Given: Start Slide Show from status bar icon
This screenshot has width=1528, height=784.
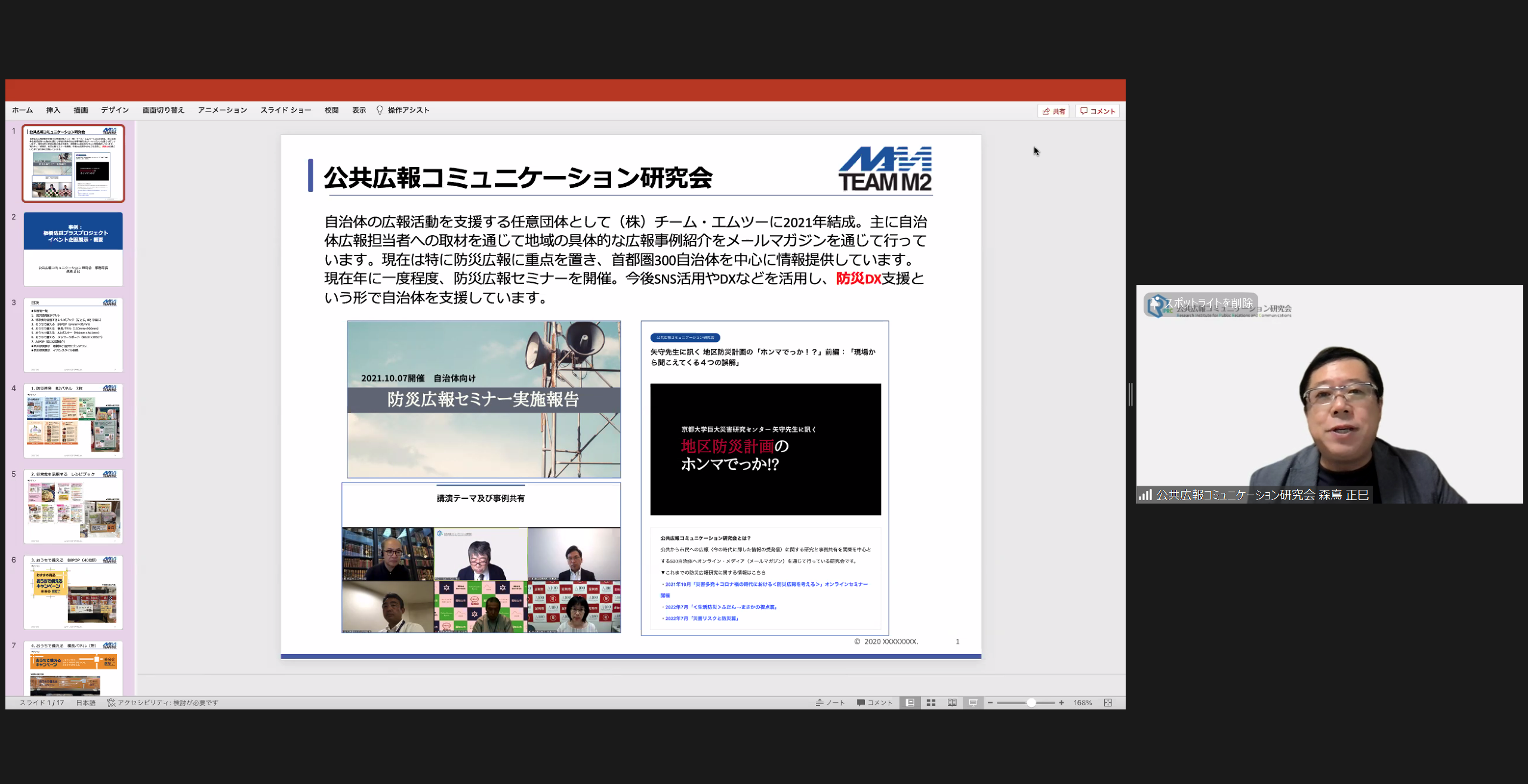Looking at the screenshot, I should tap(973, 703).
